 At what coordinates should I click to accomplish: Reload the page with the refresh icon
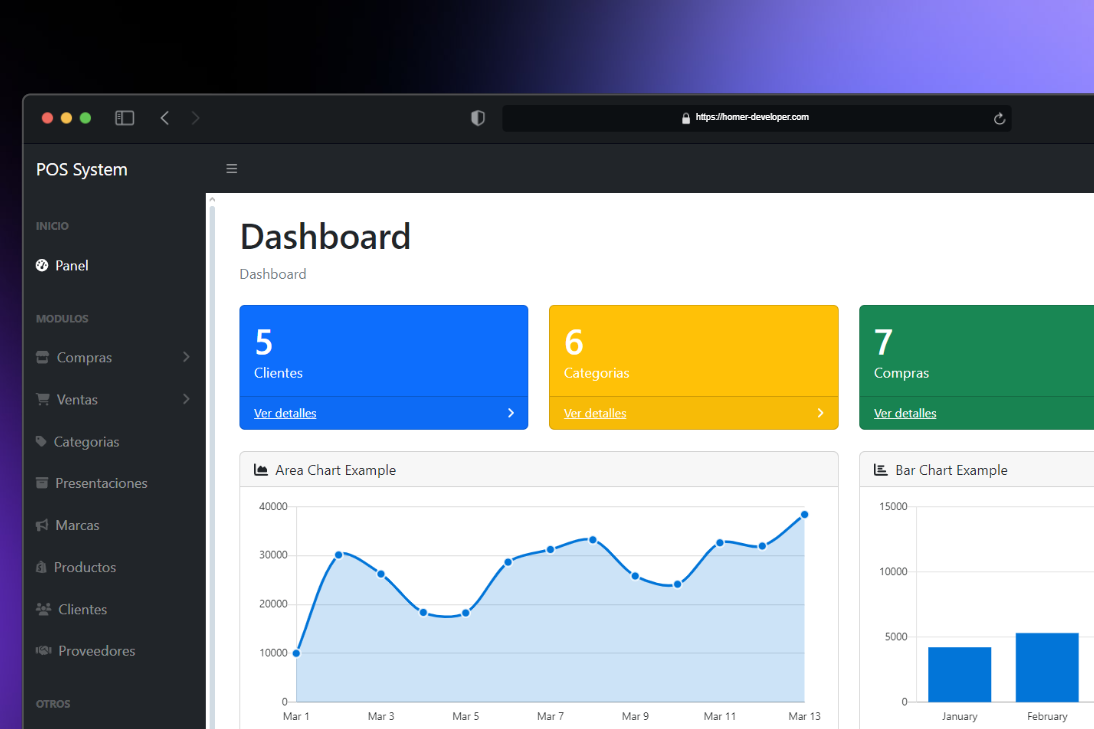click(999, 119)
